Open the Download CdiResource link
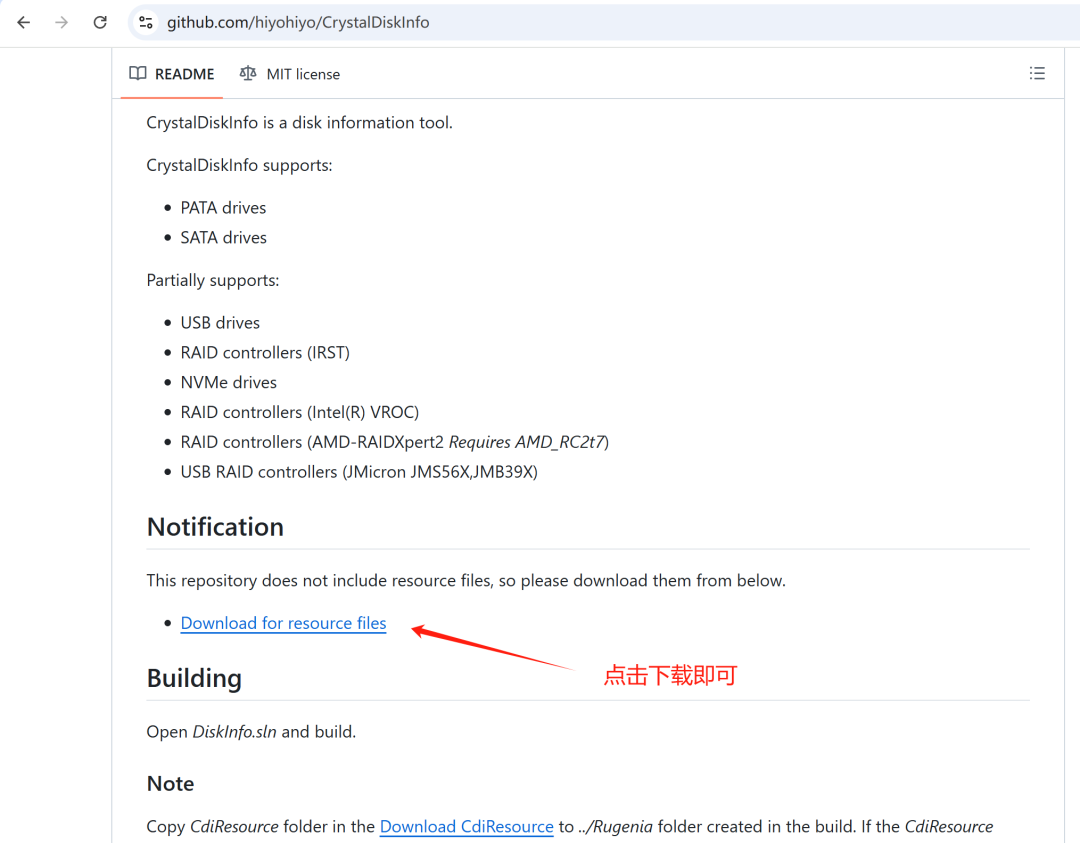Image resolution: width=1080 pixels, height=843 pixels. (x=466, y=826)
